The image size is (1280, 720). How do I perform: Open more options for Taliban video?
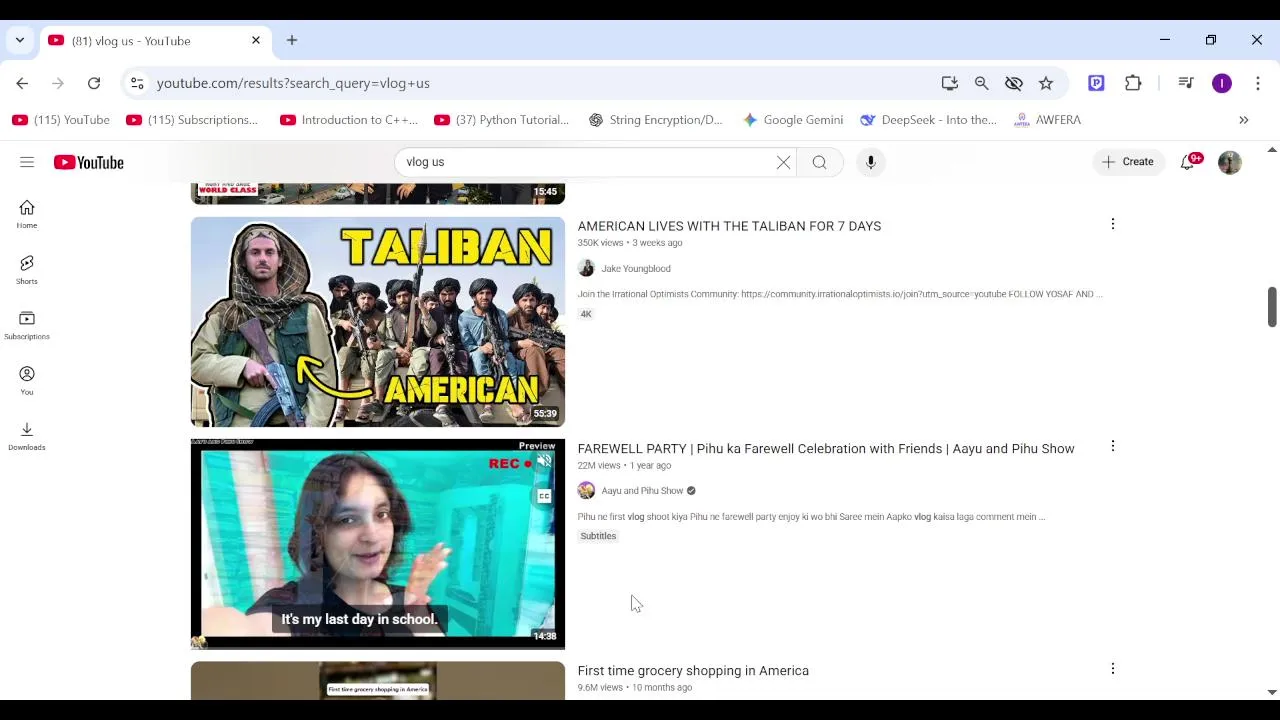click(x=1112, y=224)
